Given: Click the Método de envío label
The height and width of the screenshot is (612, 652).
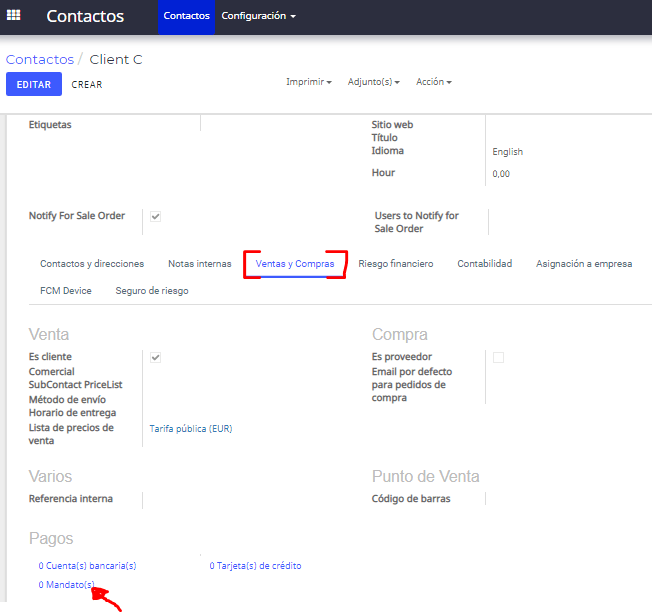Looking at the screenshot, I should pyautogui.click(x=67, y=400).
